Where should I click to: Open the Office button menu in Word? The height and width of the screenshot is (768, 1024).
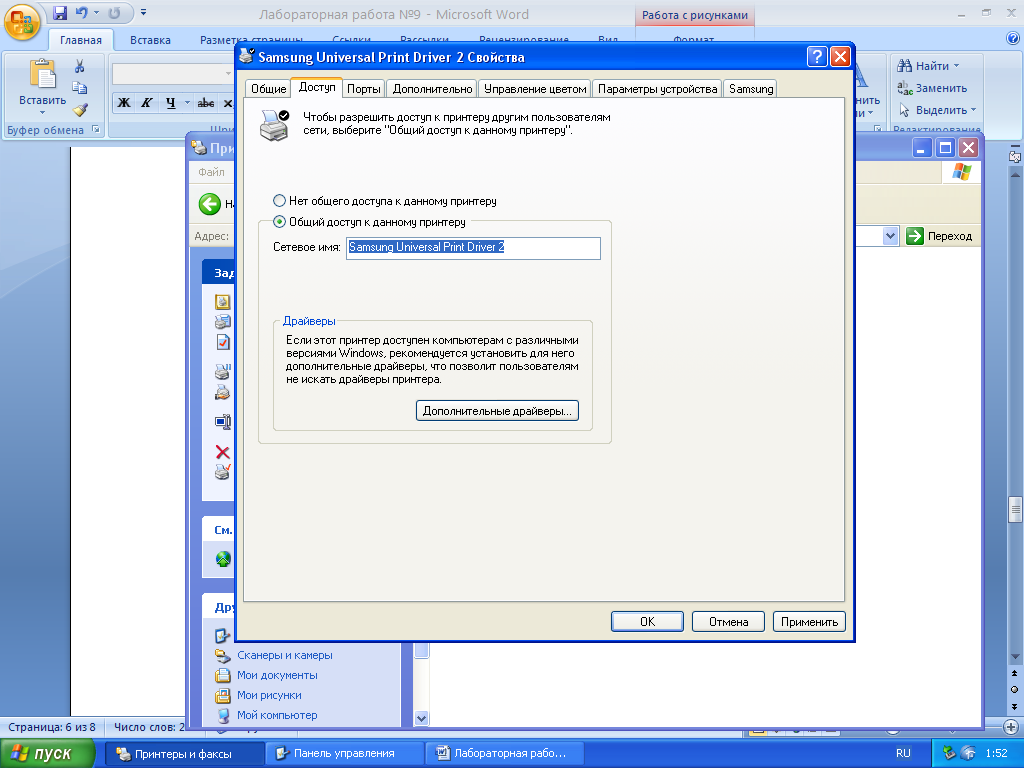coord(22,22)
